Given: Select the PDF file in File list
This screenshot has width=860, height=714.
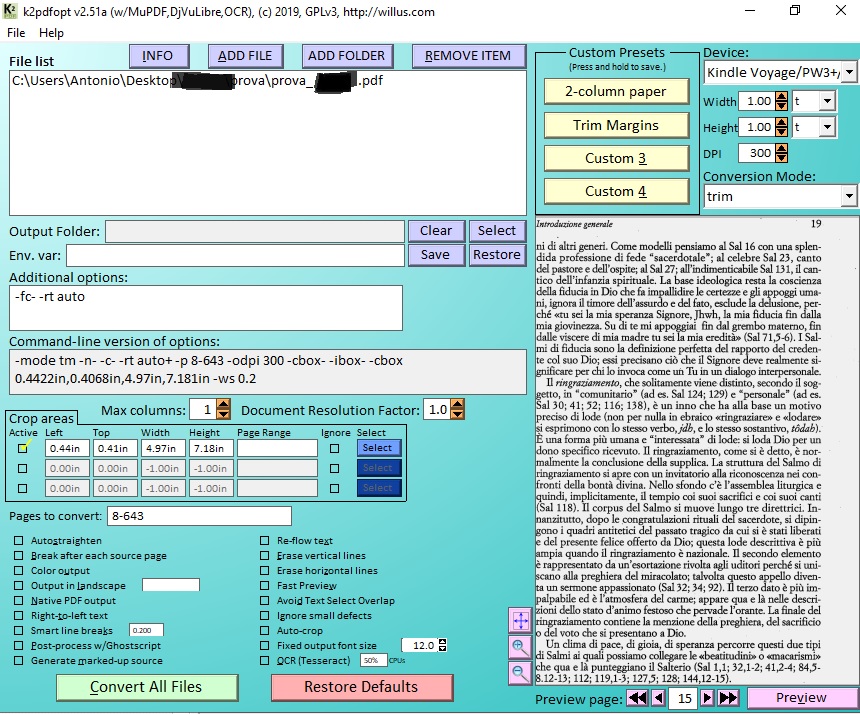Looking at the screenshot, I should [x=197, y=81].
